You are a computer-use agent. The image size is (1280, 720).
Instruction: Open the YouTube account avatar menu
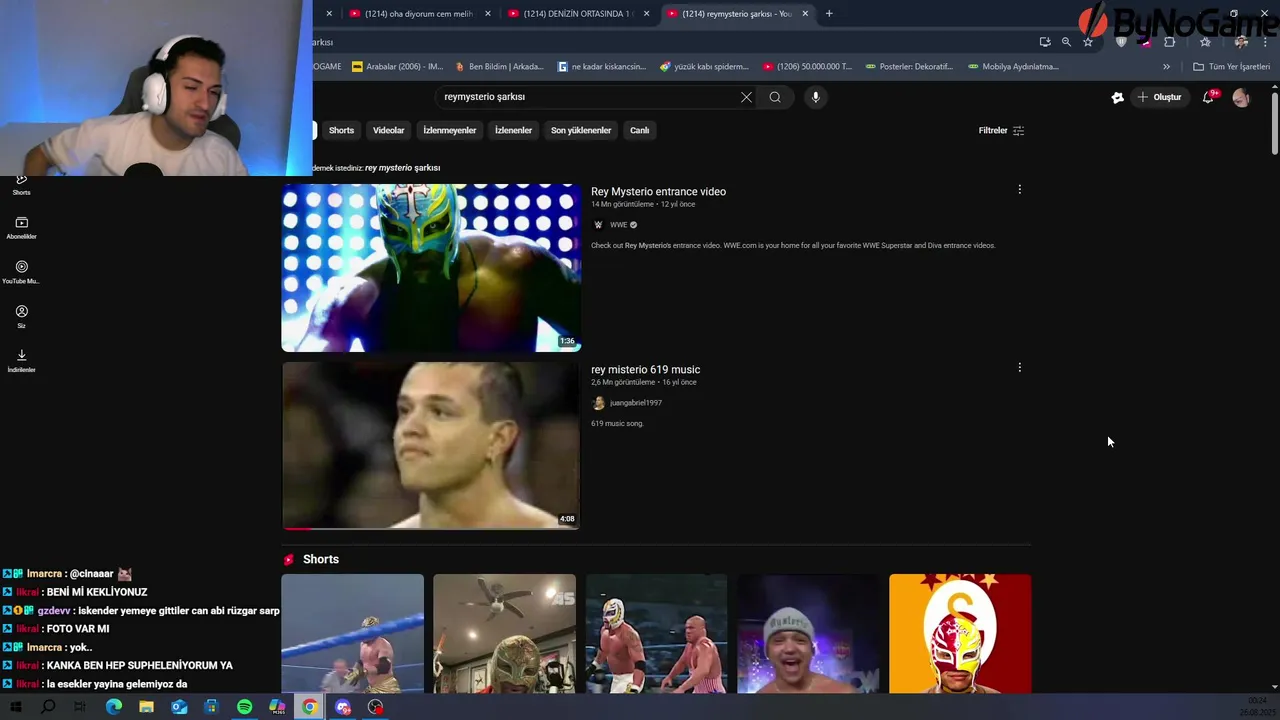[x=1241, y=97]
